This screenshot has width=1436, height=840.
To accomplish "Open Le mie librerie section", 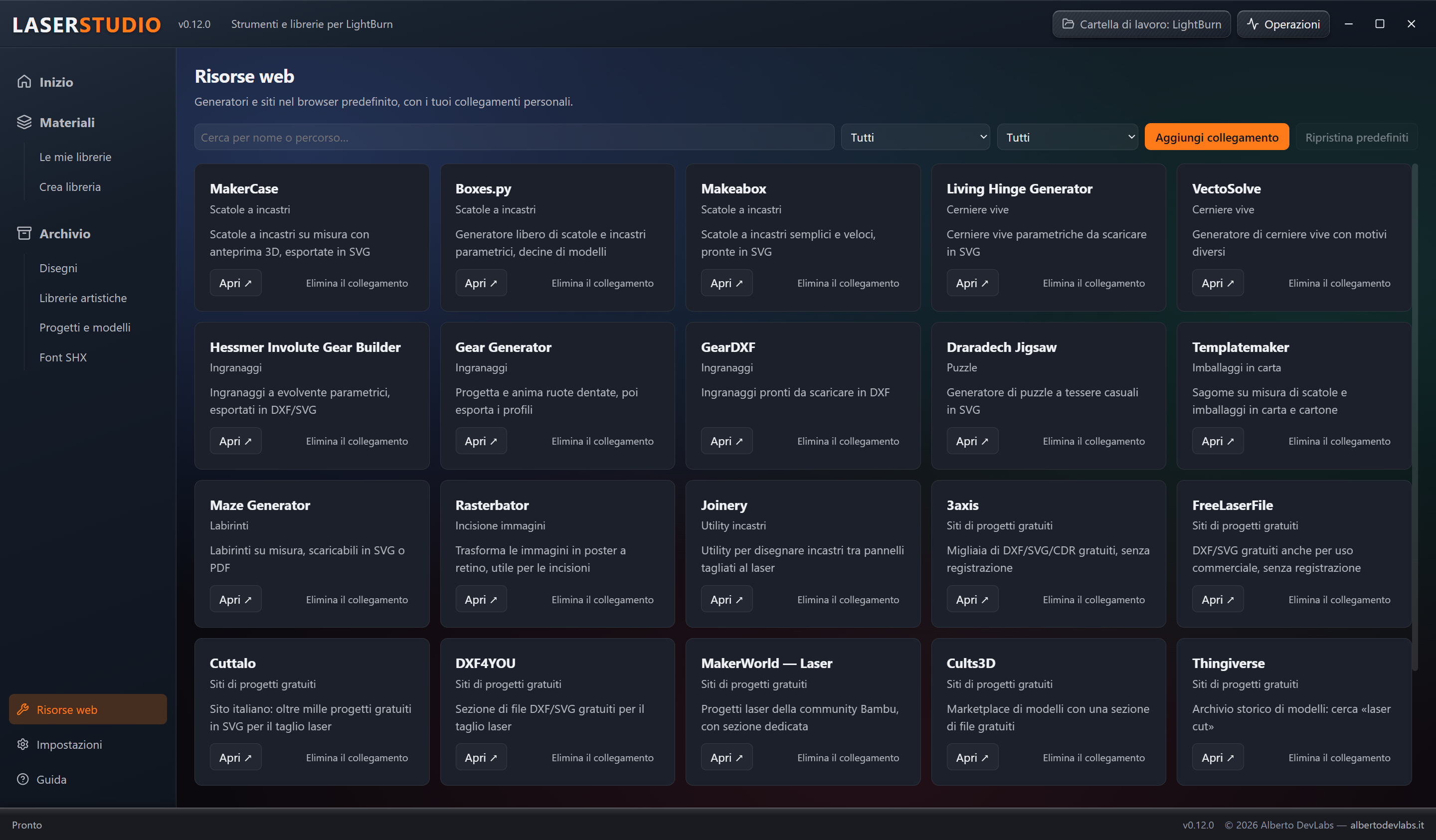I will tap(75, 157).
